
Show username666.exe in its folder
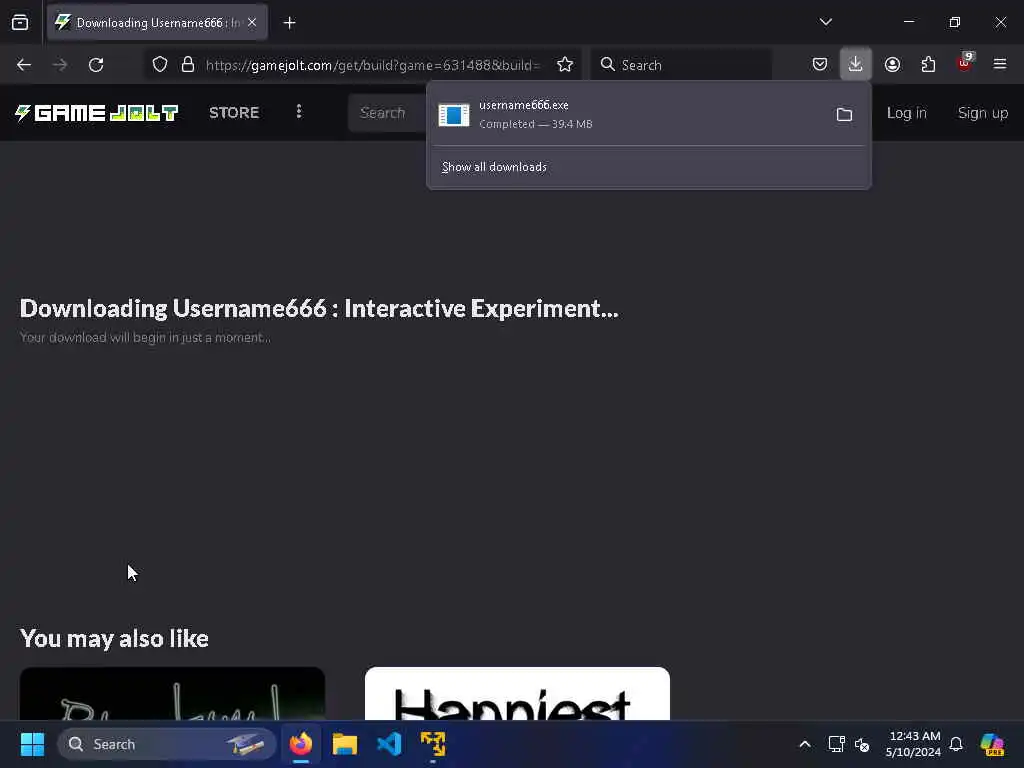844,114
